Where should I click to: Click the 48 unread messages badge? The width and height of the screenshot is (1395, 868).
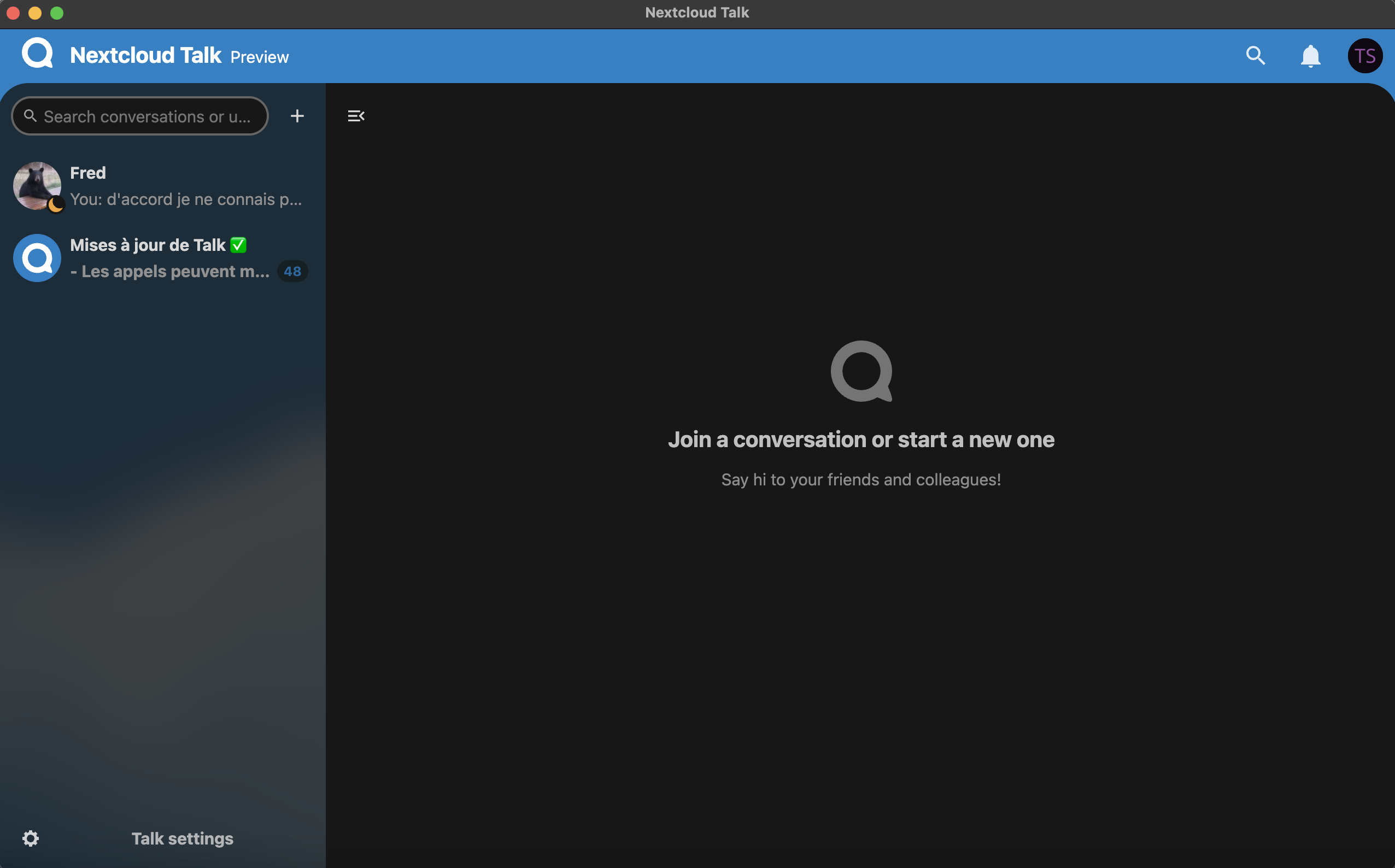pyautogui.click(x=292, y=271)
